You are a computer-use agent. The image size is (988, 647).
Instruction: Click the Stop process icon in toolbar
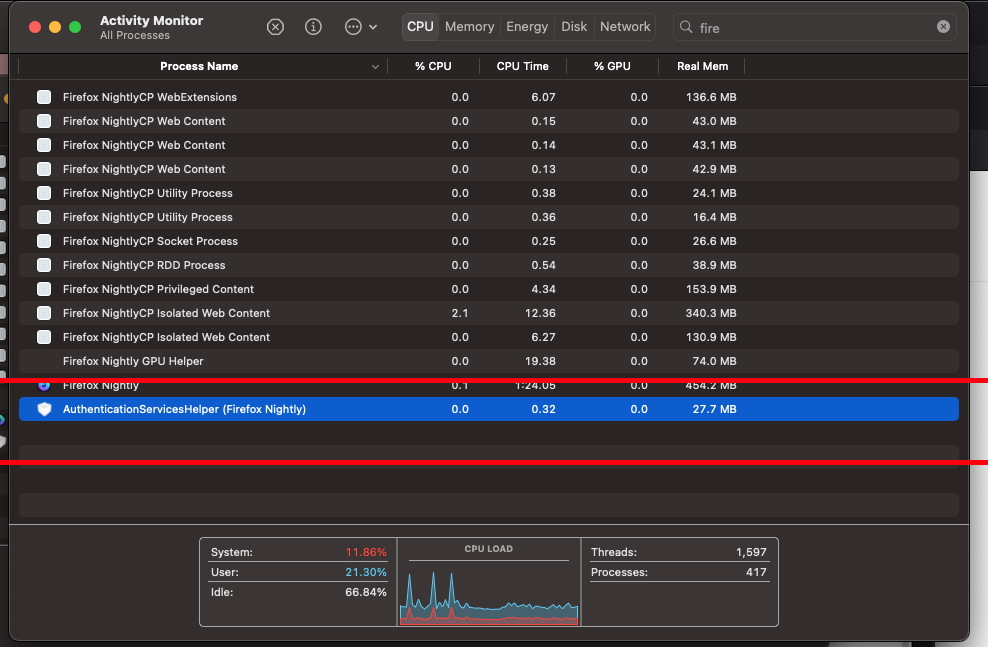(275, 27)
